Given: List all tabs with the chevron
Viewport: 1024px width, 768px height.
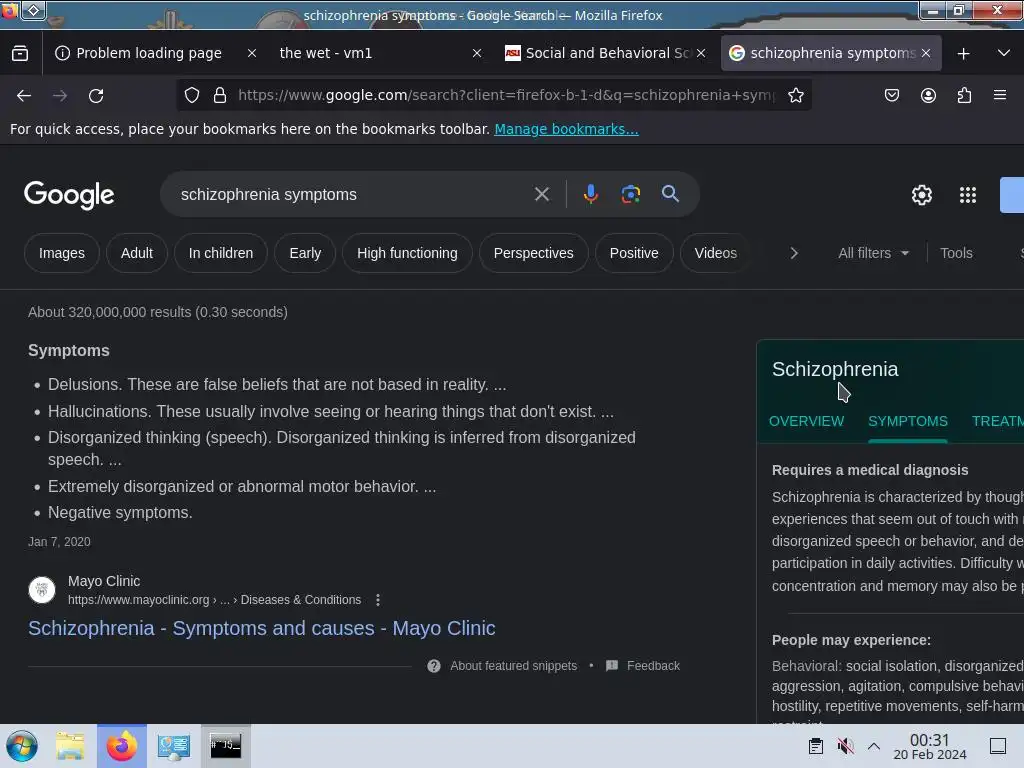Looking at the screenshot, I should pos(1004,53).
